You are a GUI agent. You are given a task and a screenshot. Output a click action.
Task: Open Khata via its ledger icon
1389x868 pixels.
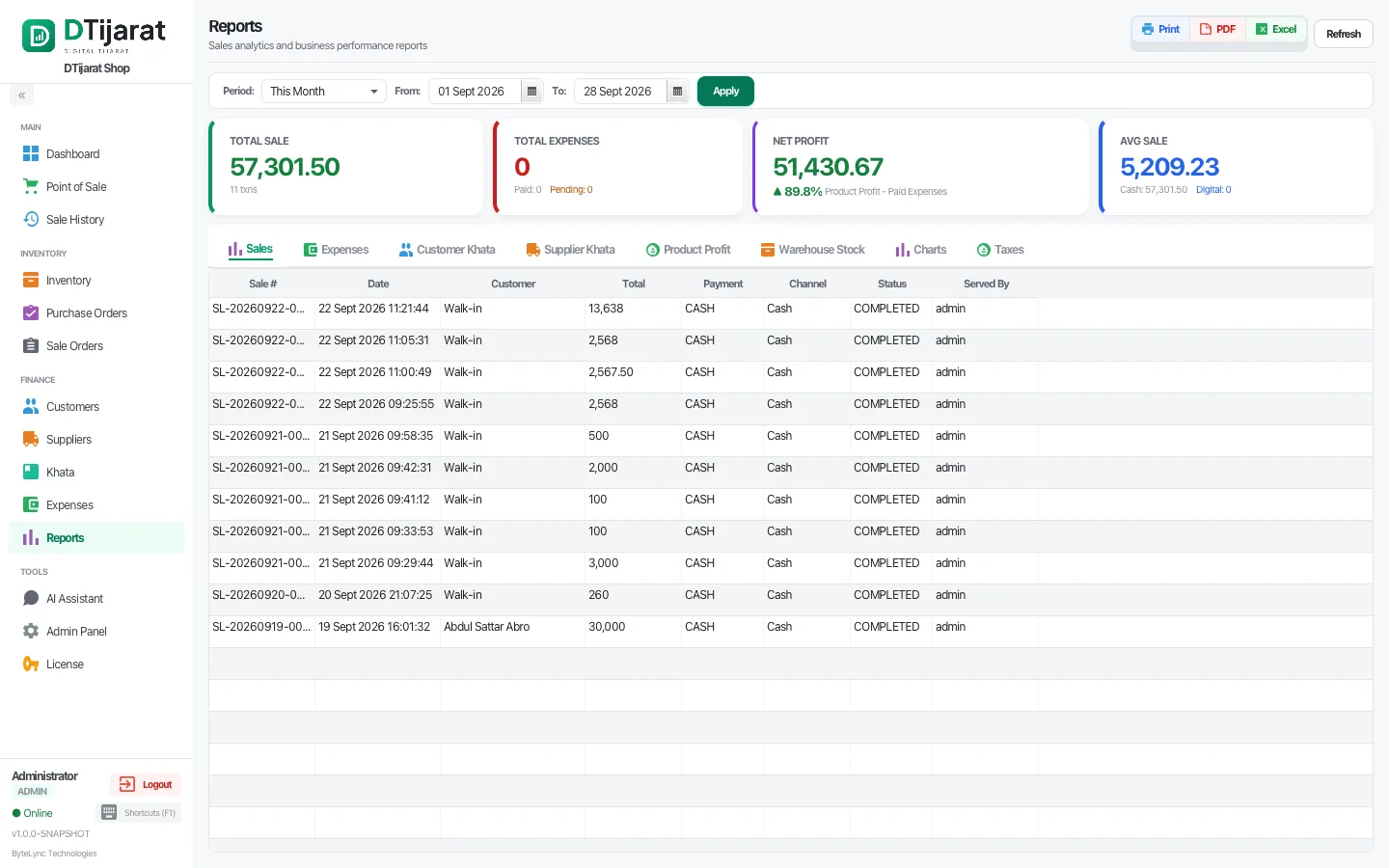pyautogui.click(x=31, y=473)
